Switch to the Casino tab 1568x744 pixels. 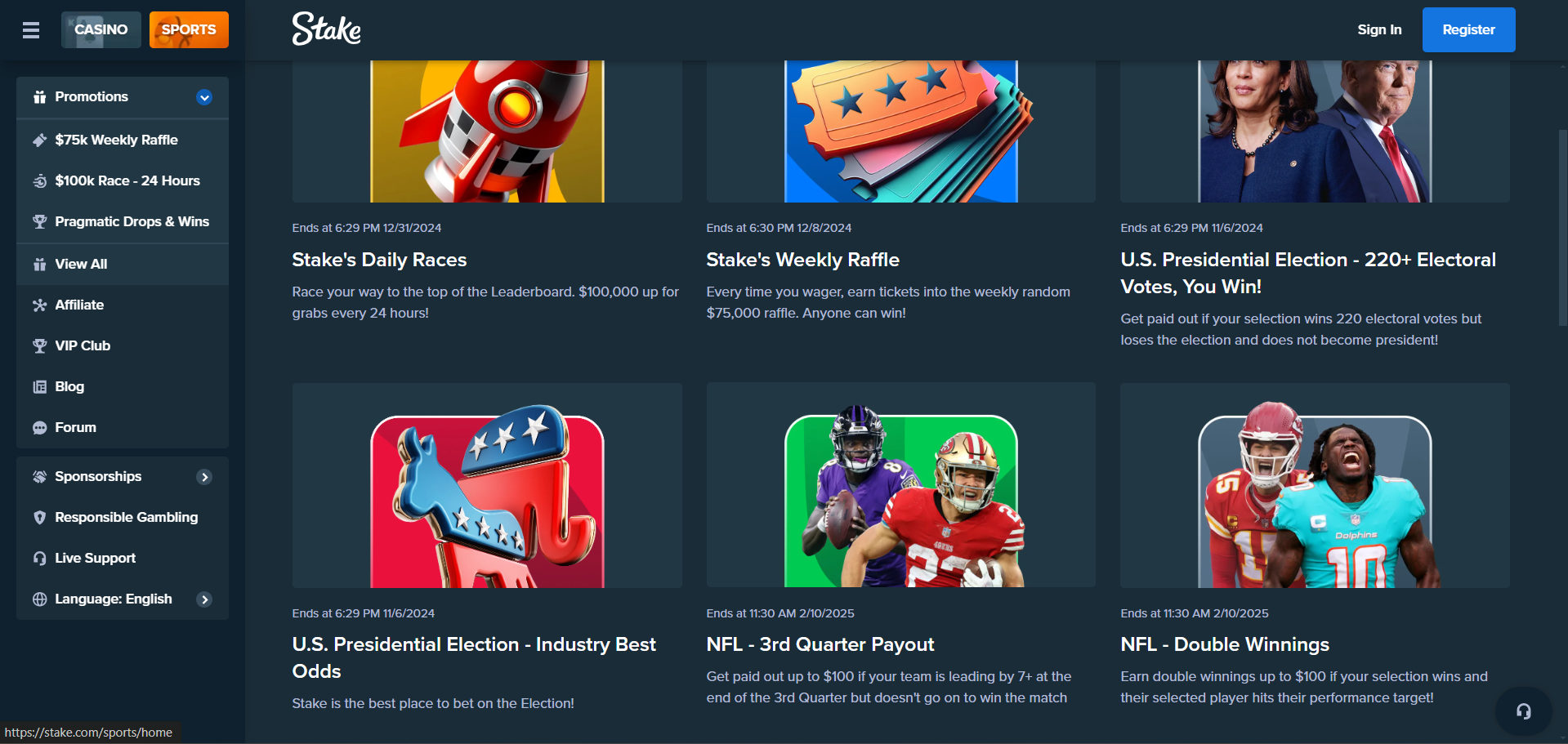pyautogui.click(x=101, y=29)
